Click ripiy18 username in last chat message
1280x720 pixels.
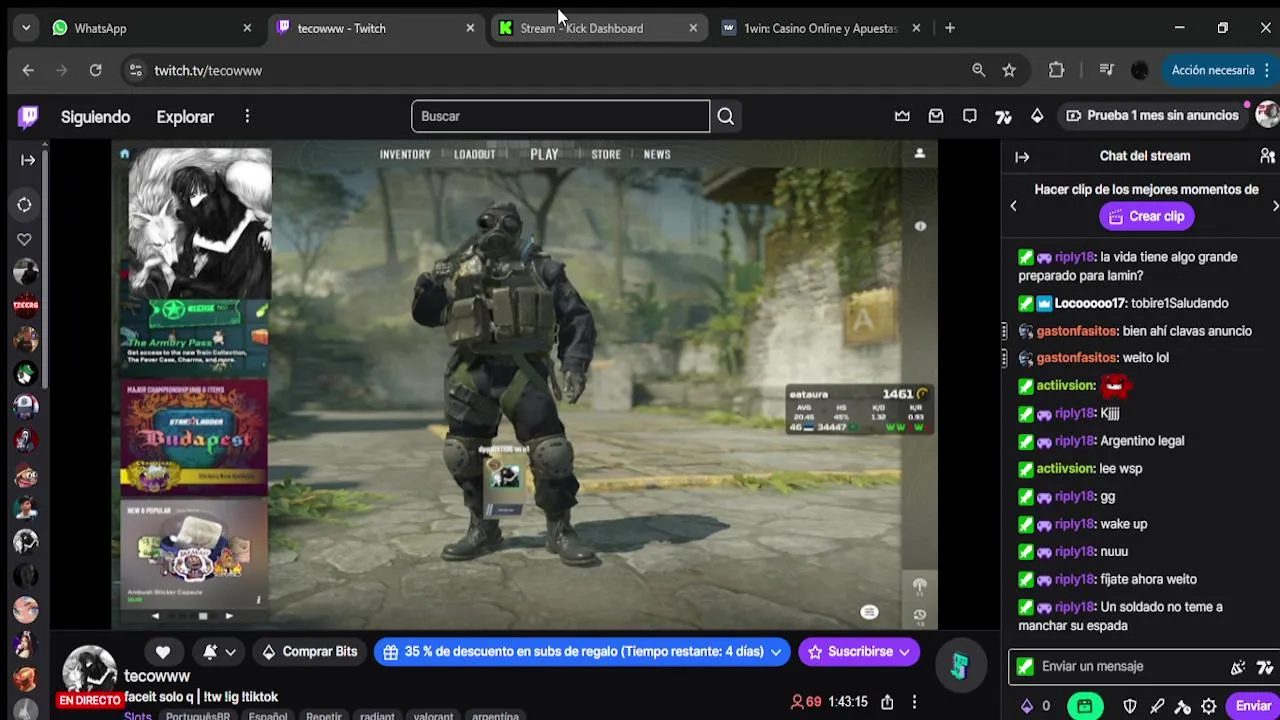[1075, 607]
